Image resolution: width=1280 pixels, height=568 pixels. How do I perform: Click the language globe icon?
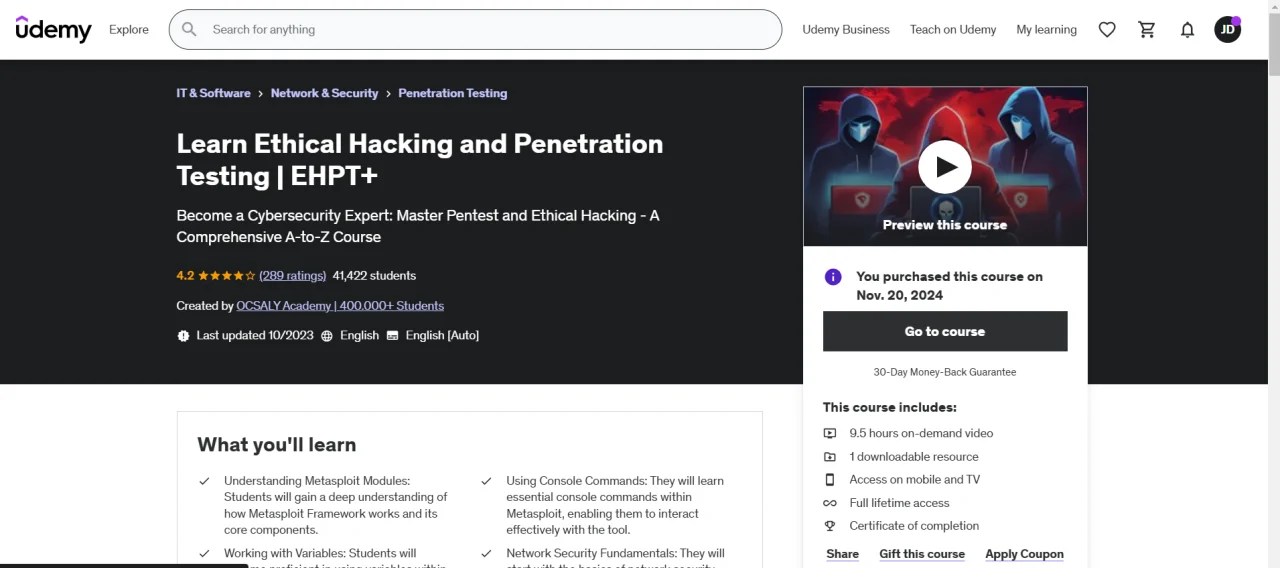pos(327,336)
